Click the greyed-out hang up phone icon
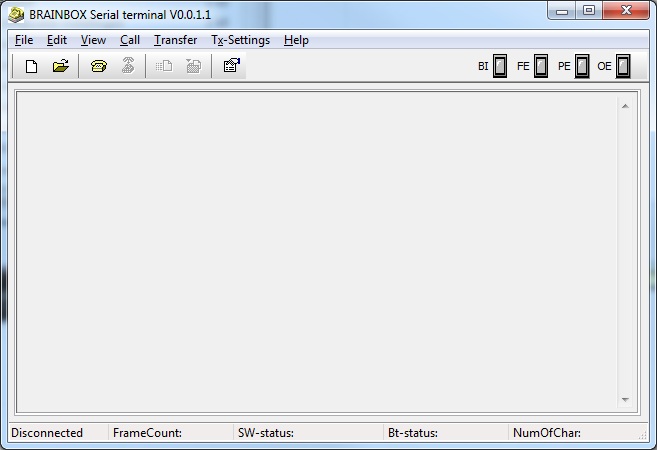The height and width of the screenshot is (450, 657). tap(128, 66)
